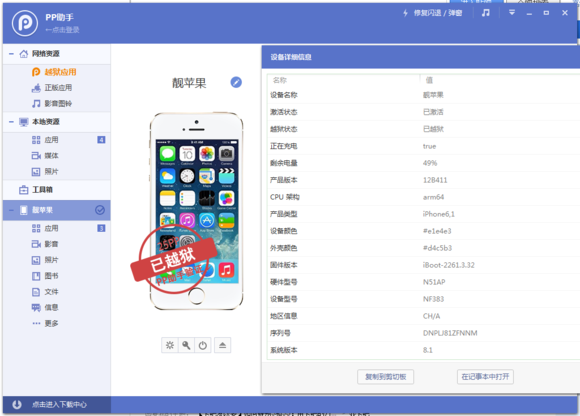
Task: Select the 设备颜色 value #e1e4e3
Action: 437,231
